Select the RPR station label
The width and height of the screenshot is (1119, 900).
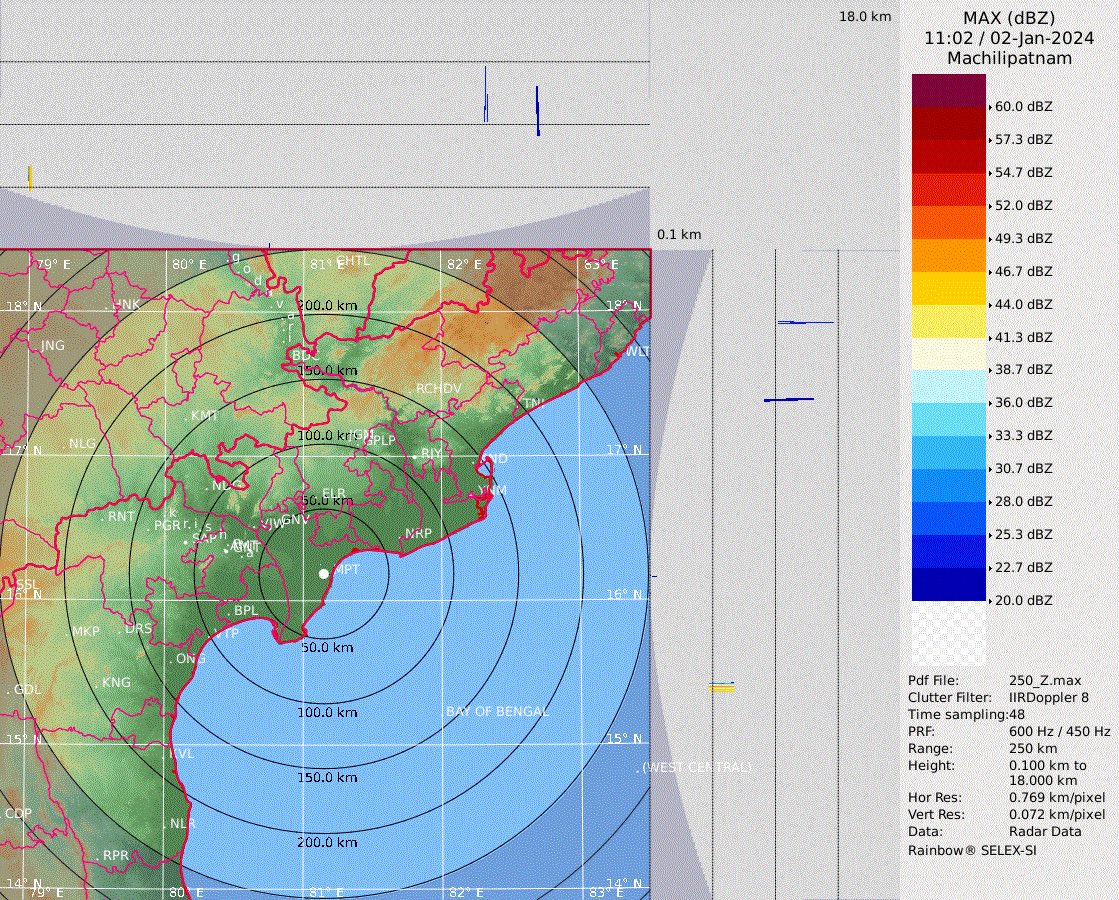point(116,855)
